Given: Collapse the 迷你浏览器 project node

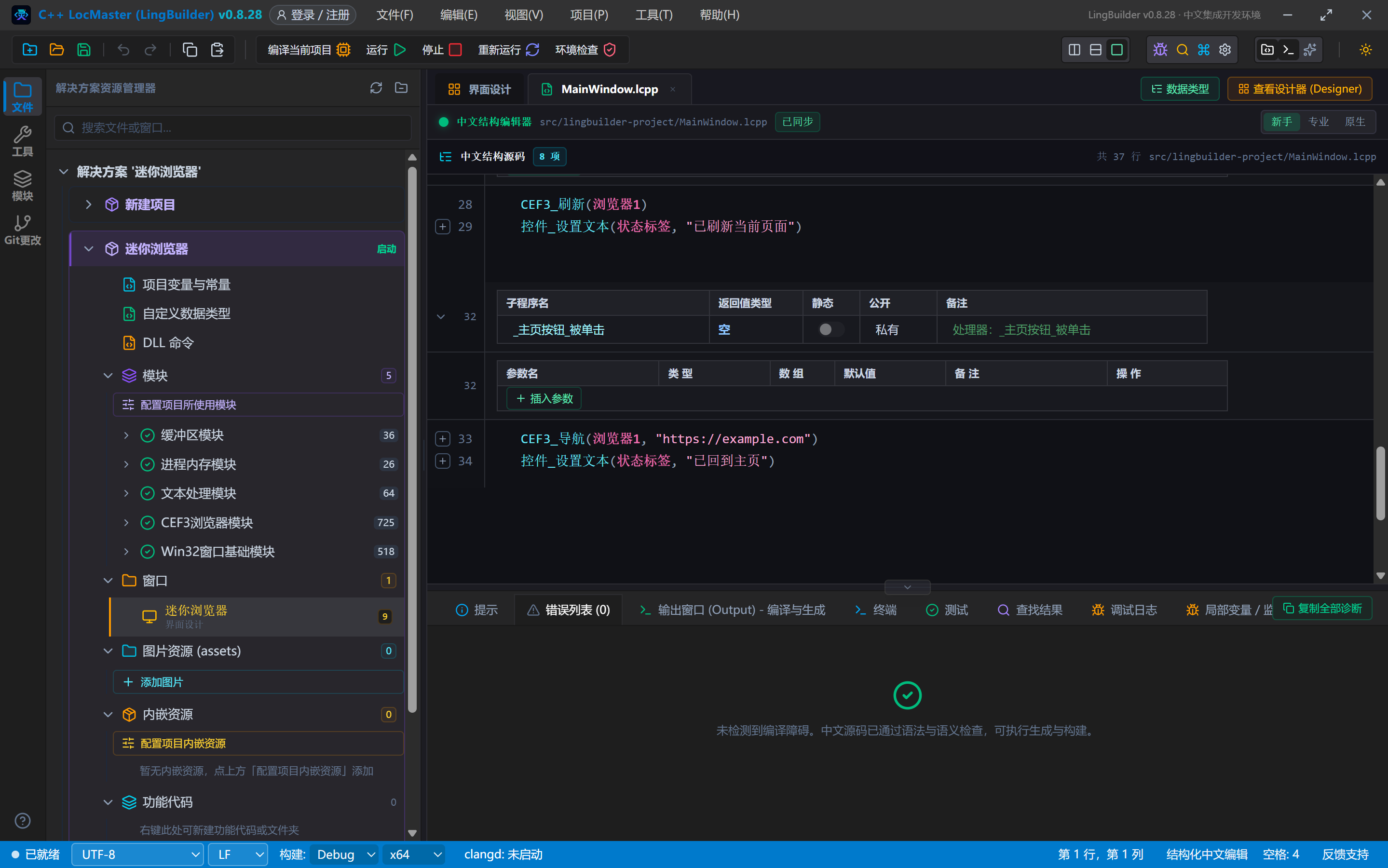Looking at the screenshot, I should pos(88,248).
